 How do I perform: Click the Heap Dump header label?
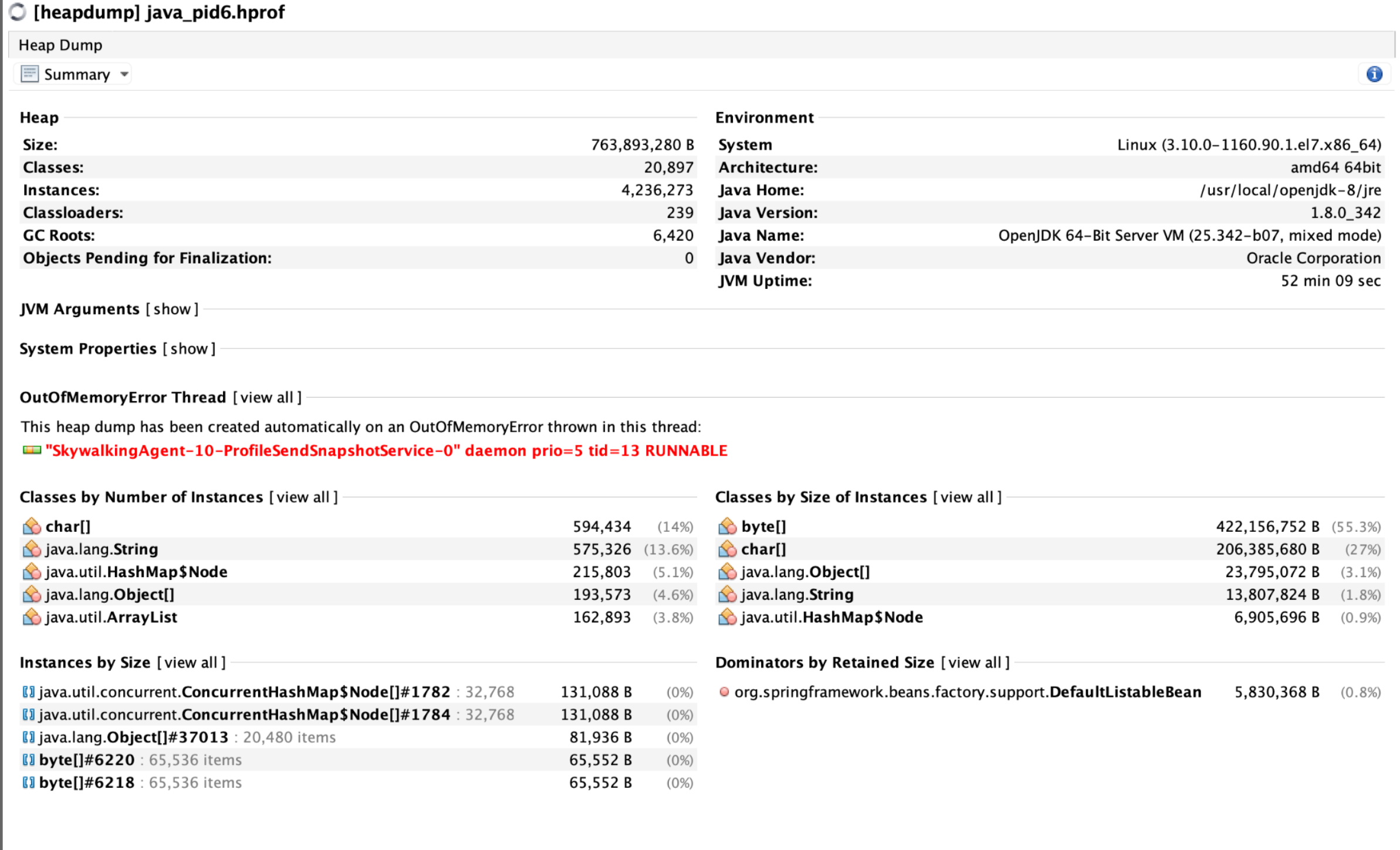[60, 45]
